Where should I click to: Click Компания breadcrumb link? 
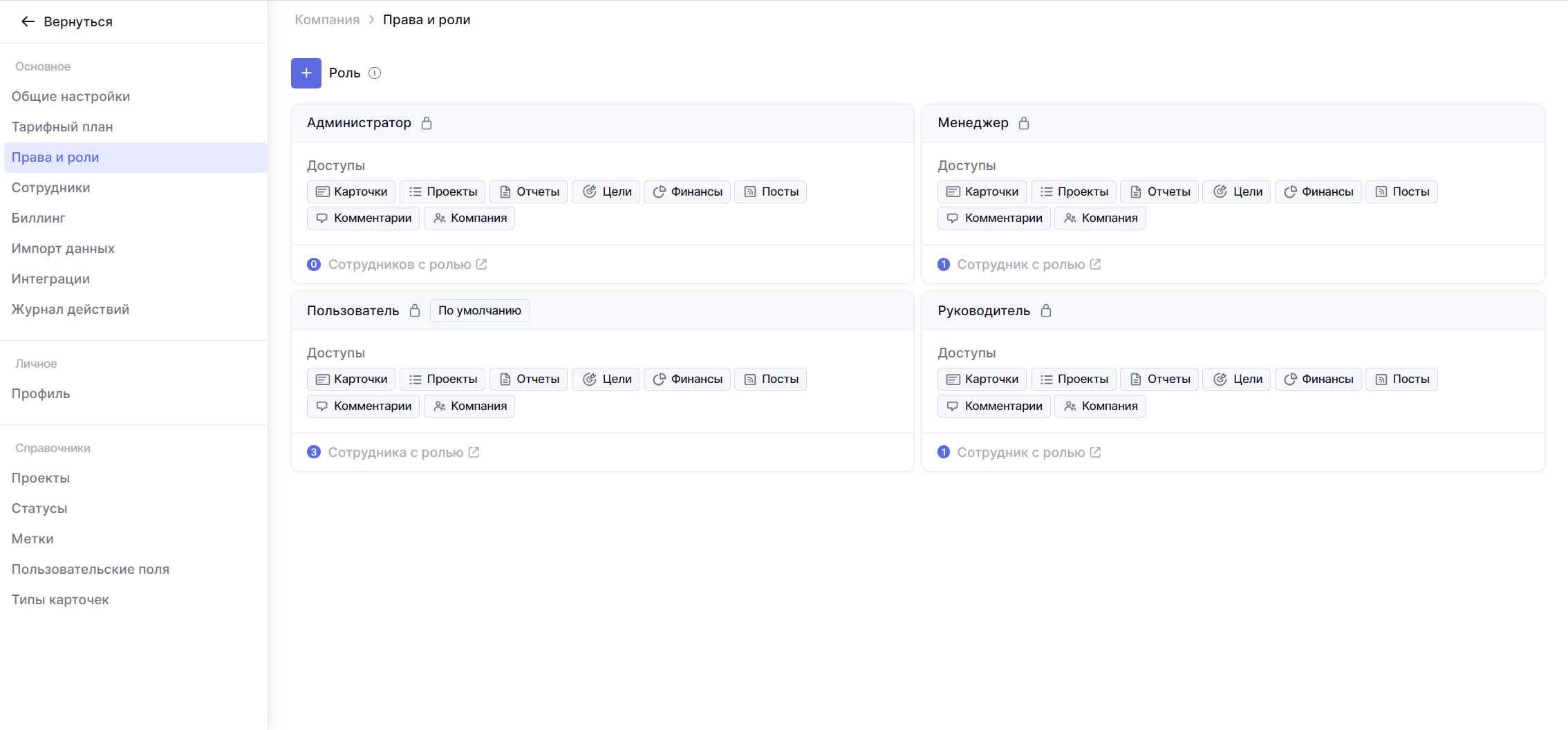coord(327,19)
